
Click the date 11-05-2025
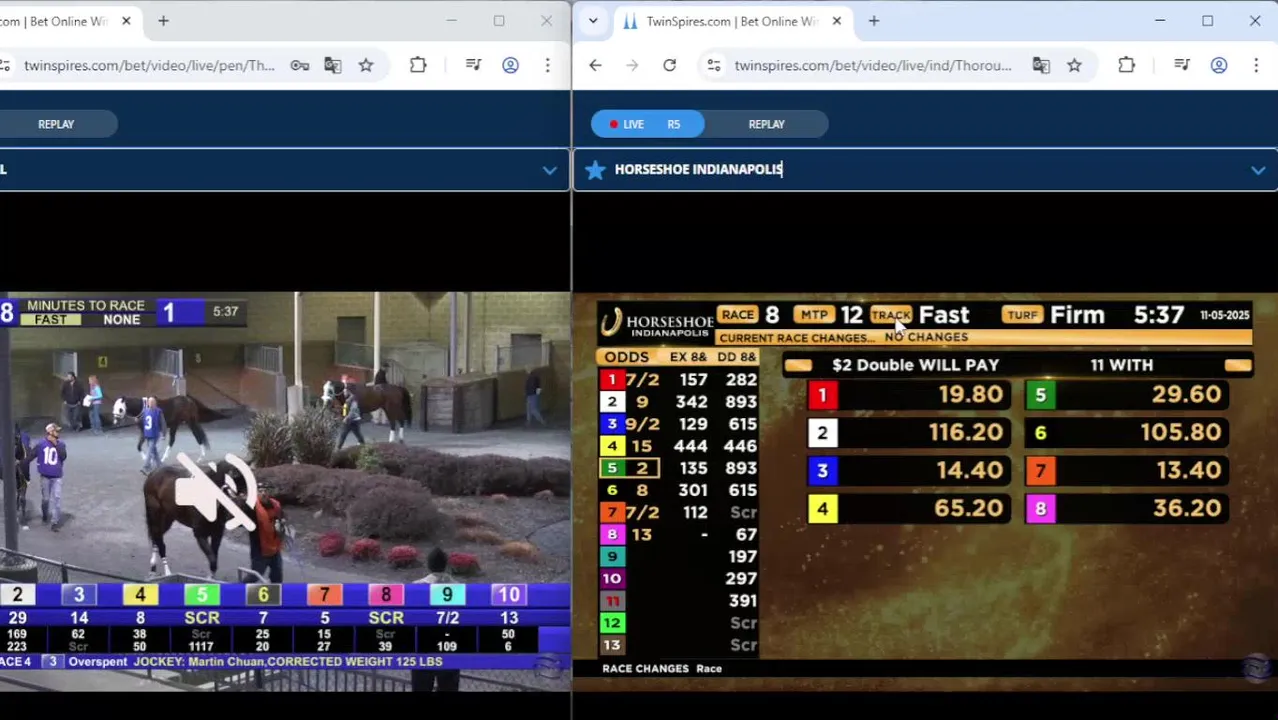point(1224,315)
